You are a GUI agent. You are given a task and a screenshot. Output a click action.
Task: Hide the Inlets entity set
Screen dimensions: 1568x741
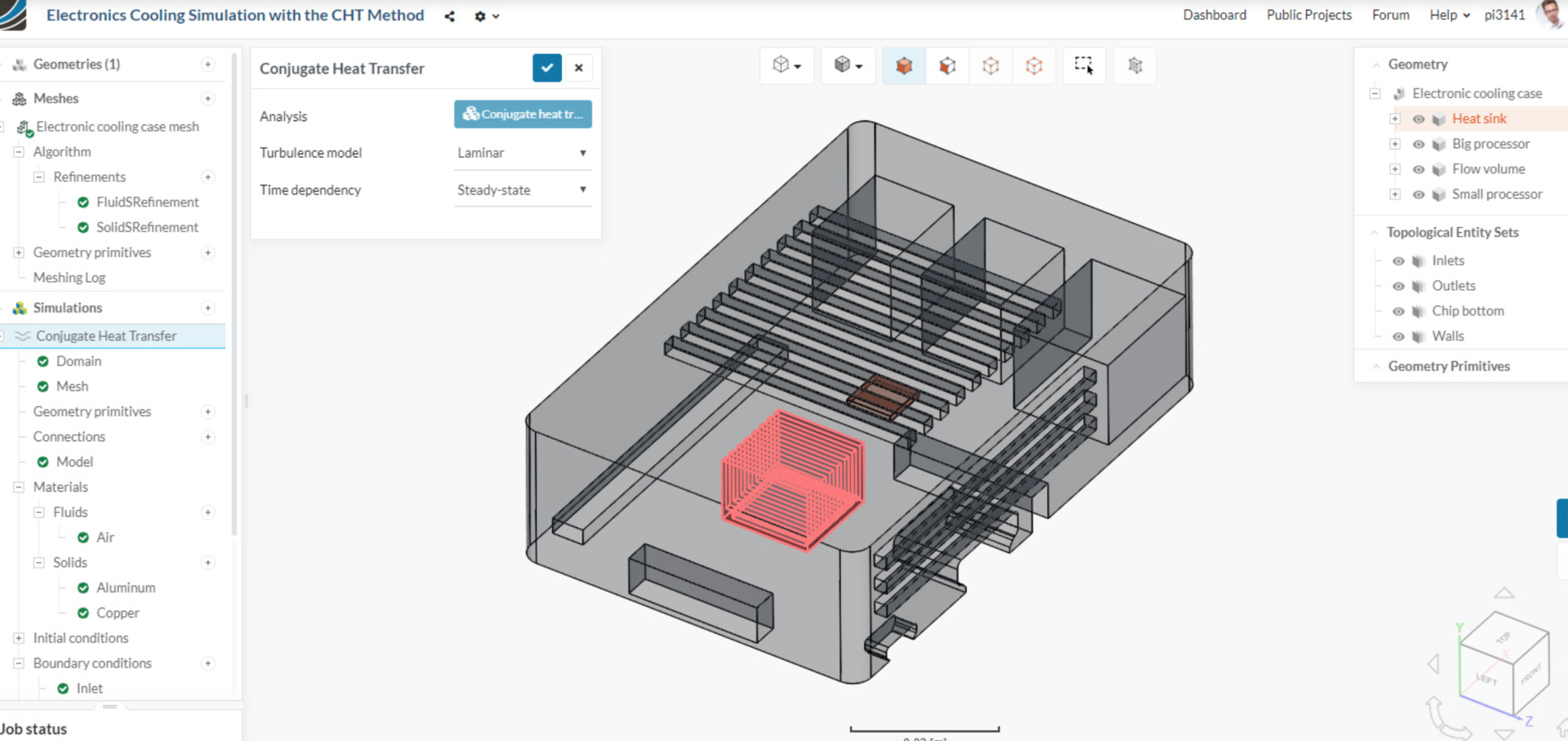pyautogui.click(x=1398, y=261)
